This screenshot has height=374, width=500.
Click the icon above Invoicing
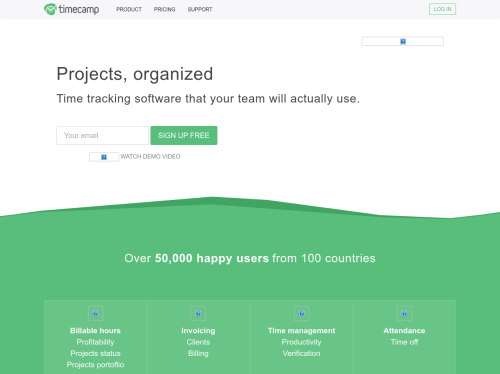198,313
